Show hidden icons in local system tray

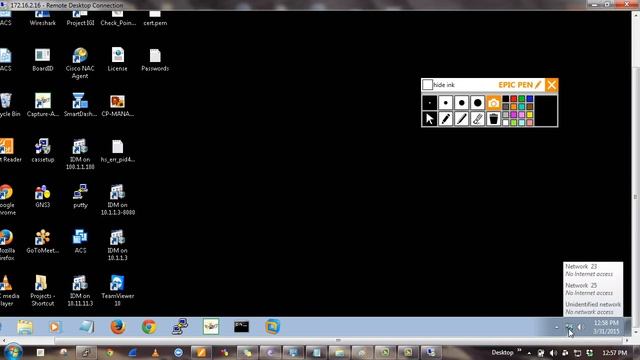tap(529, 353)
